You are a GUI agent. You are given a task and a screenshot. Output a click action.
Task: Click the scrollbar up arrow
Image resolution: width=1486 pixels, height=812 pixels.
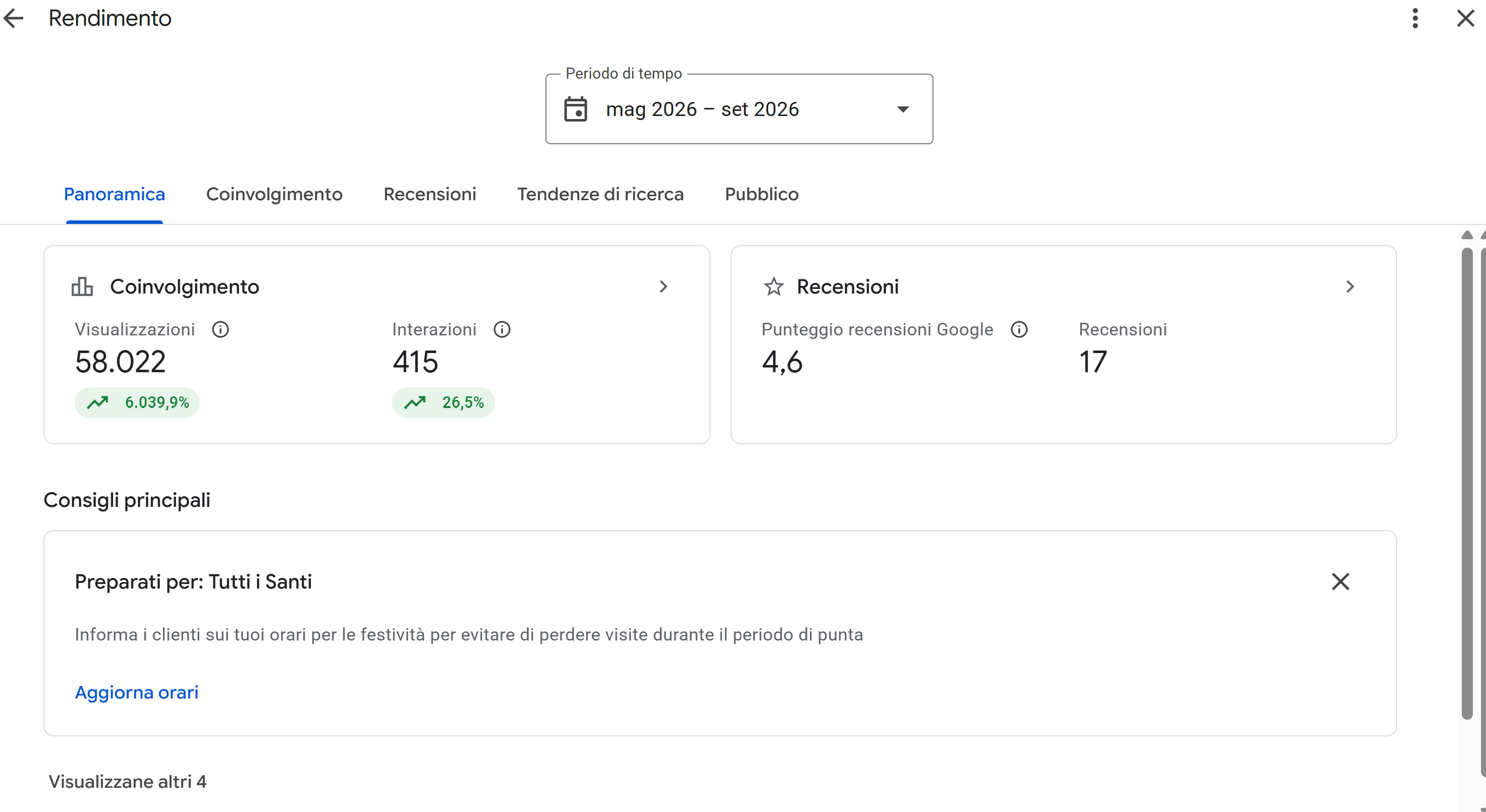(1467, 235)
